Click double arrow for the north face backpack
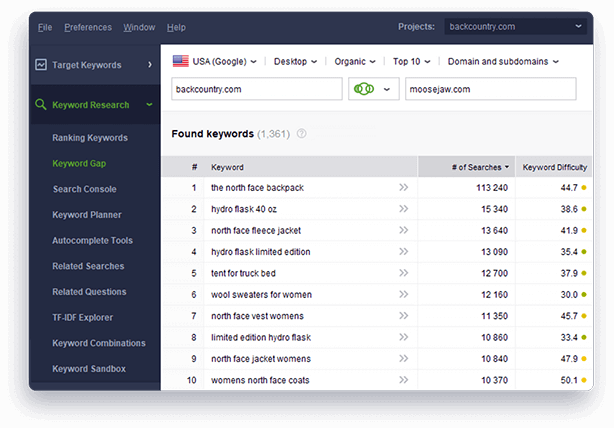 [x=404, y=187]
